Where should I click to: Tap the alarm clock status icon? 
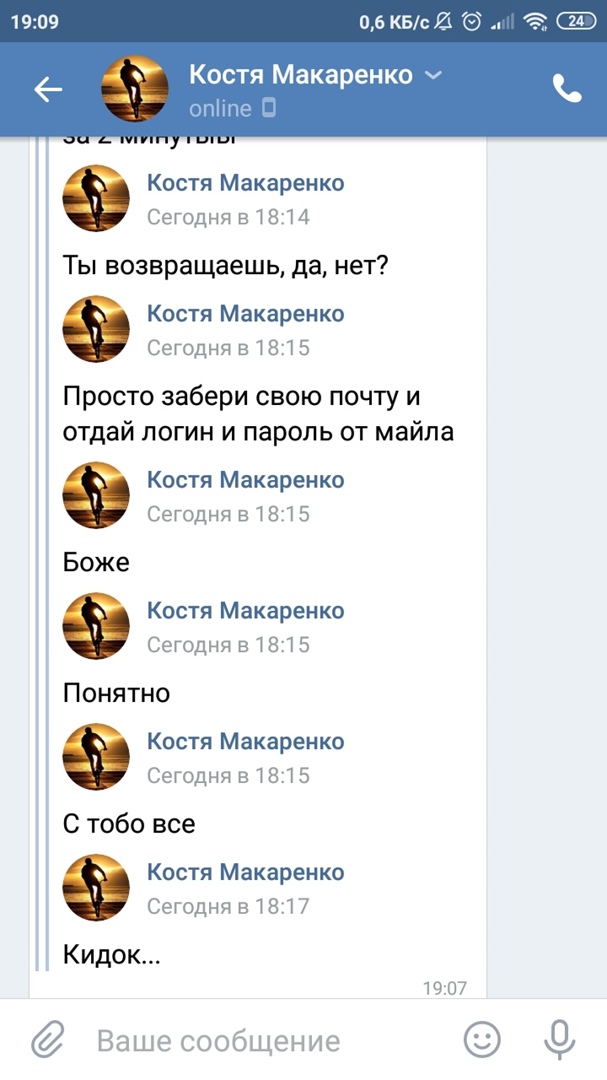point(471,21)
